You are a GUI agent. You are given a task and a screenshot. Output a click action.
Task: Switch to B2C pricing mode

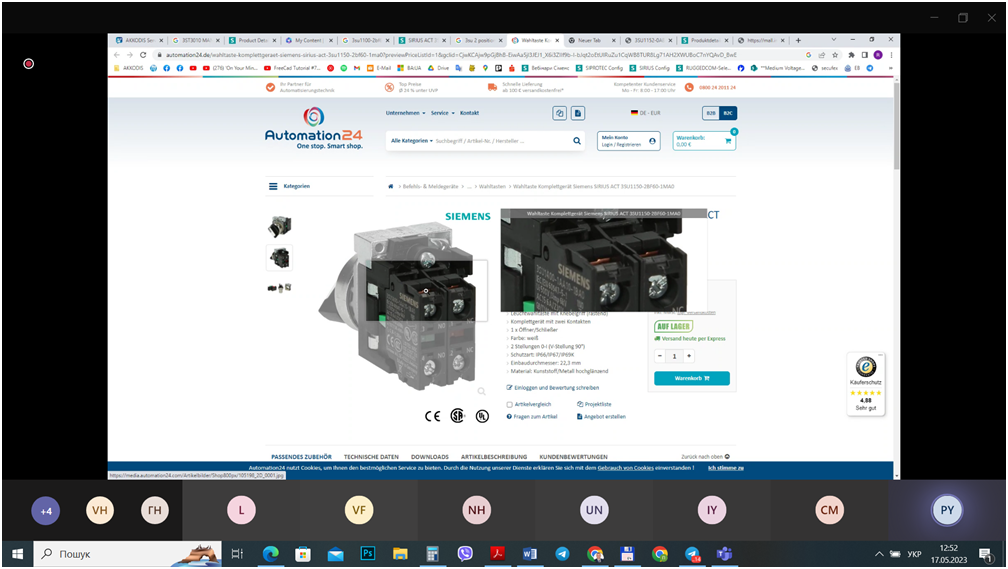[x=728, y=113]
